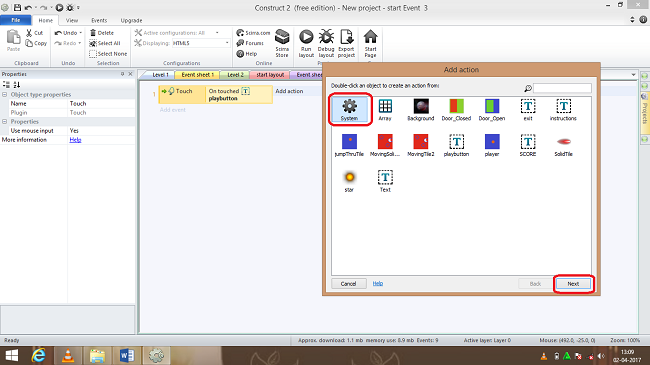650x365 pixels.
Task: Open the Scirra Store
Action: click(x=282, y=44)
